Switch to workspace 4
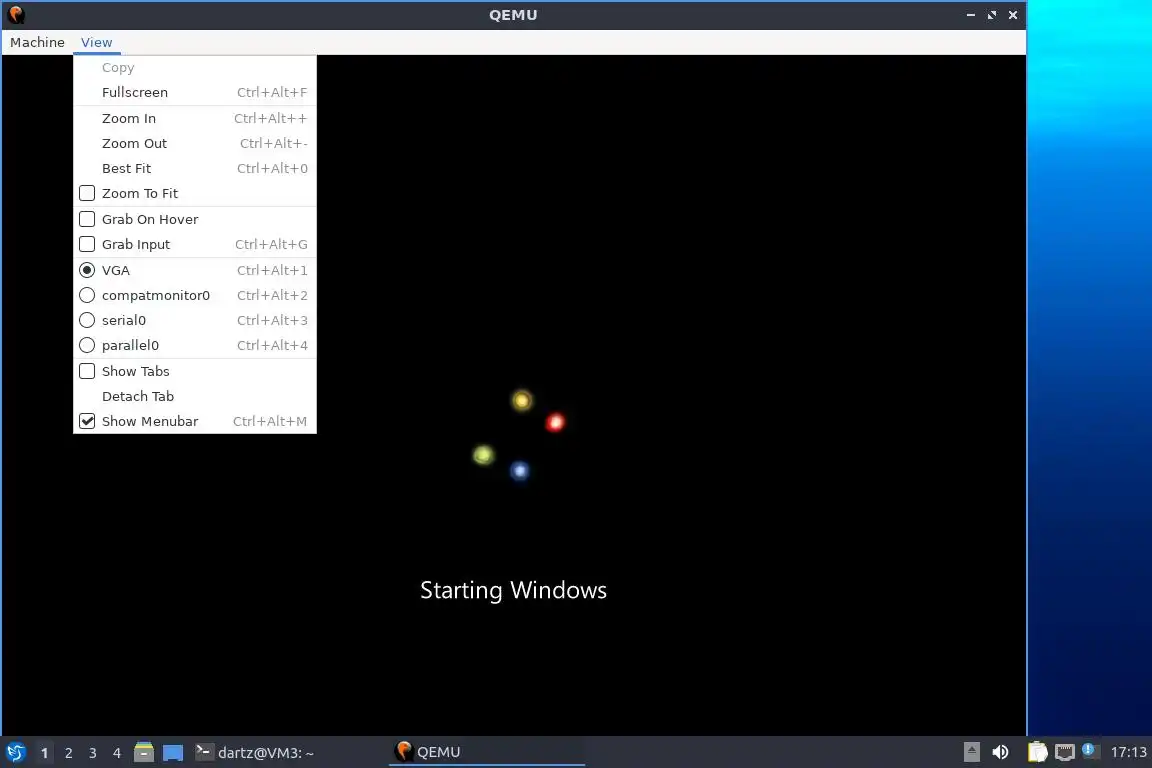 (117, 753)
